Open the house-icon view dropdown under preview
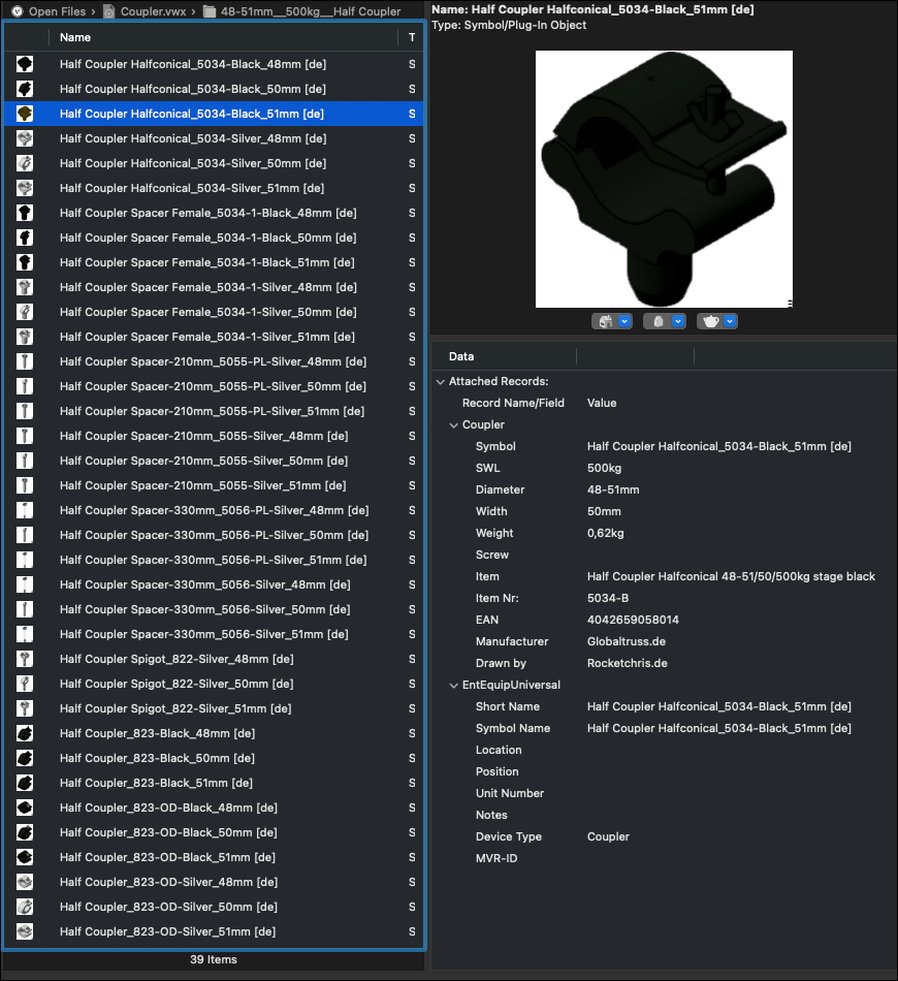The height and width of the screenshot is (981, 898). coord(612,322)
